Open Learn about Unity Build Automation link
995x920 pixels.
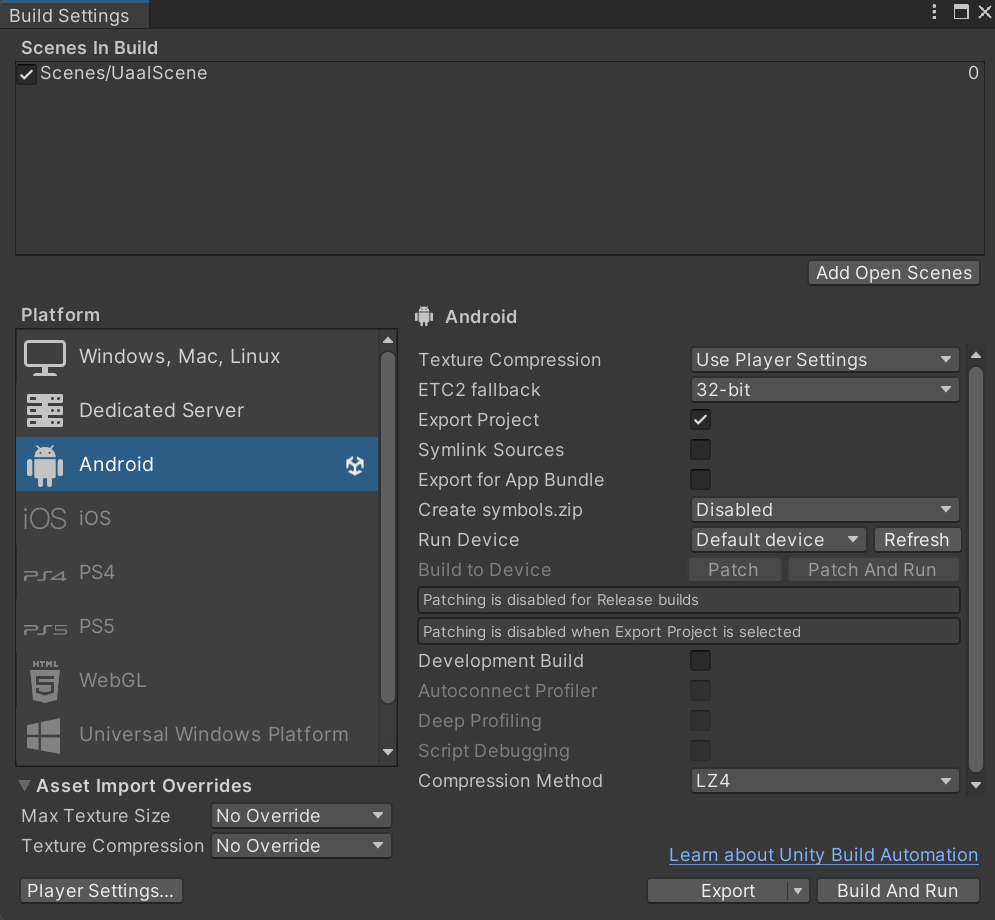823,855
